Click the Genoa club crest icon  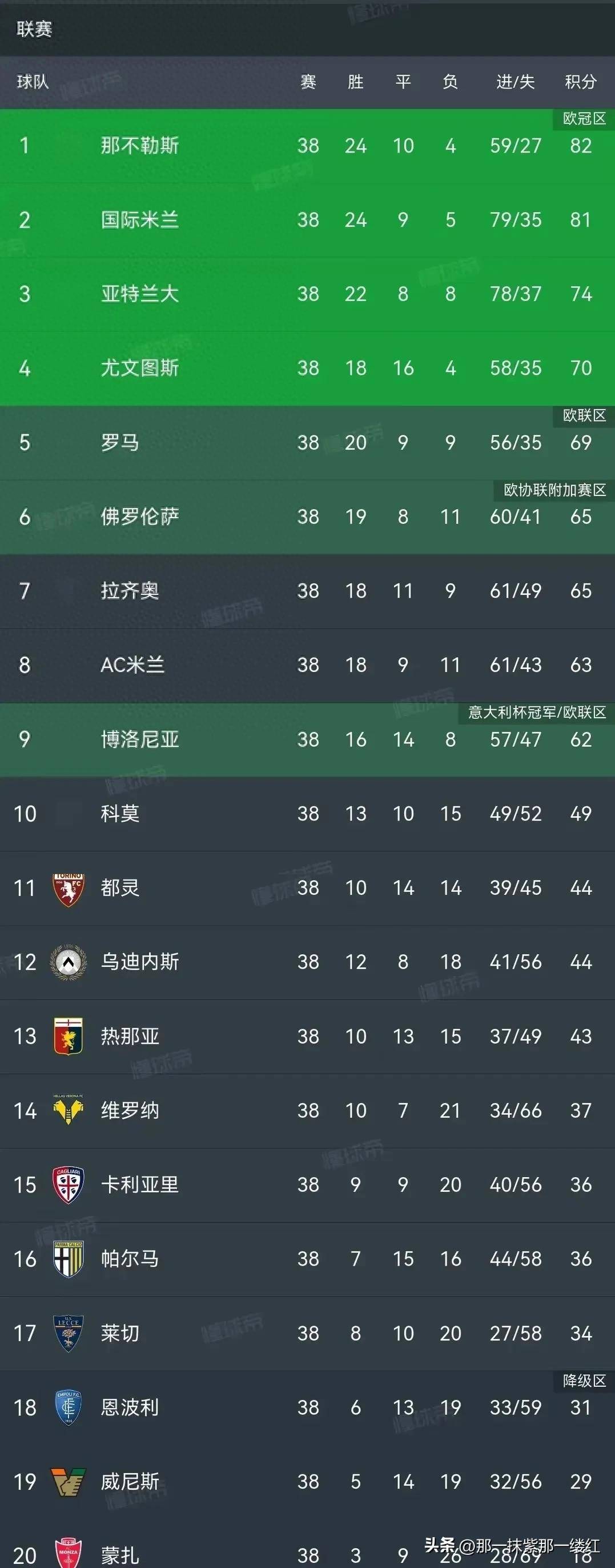point(68,1037)
